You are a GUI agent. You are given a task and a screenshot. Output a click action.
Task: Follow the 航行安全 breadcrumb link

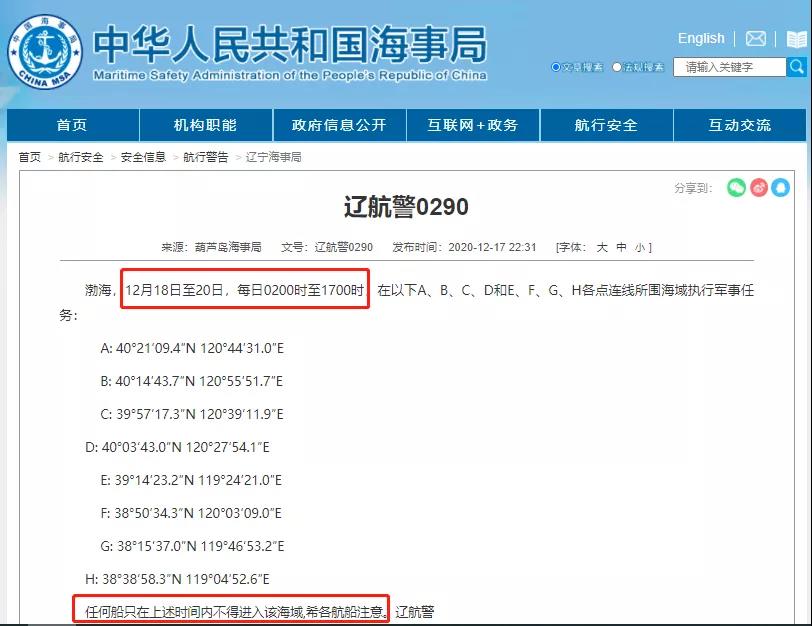point(81,157)
